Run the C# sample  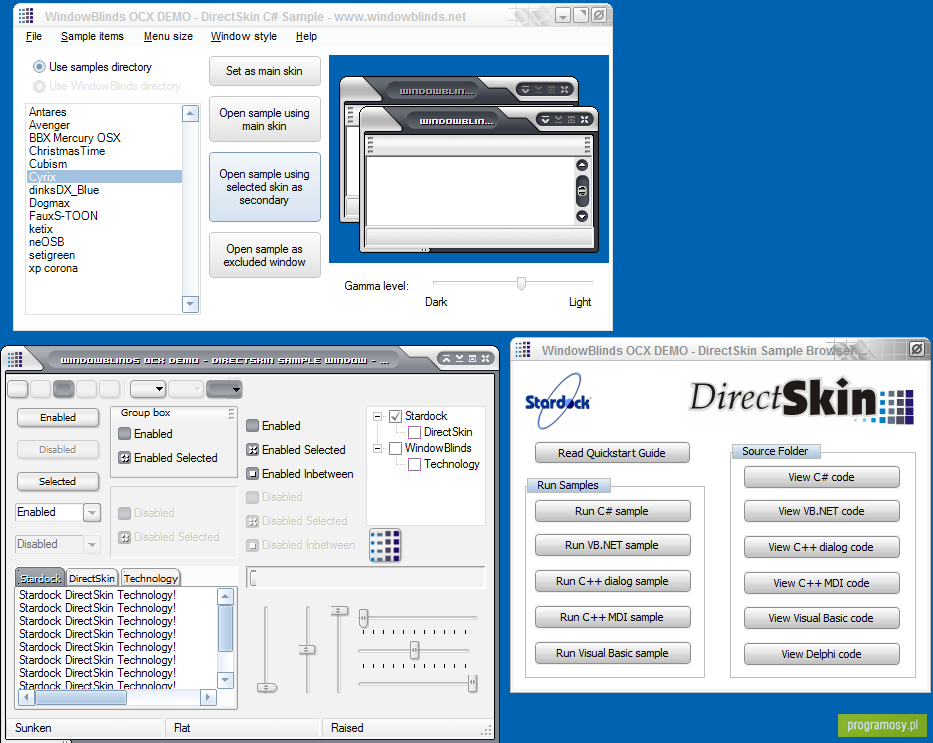[x=612, y=511]
